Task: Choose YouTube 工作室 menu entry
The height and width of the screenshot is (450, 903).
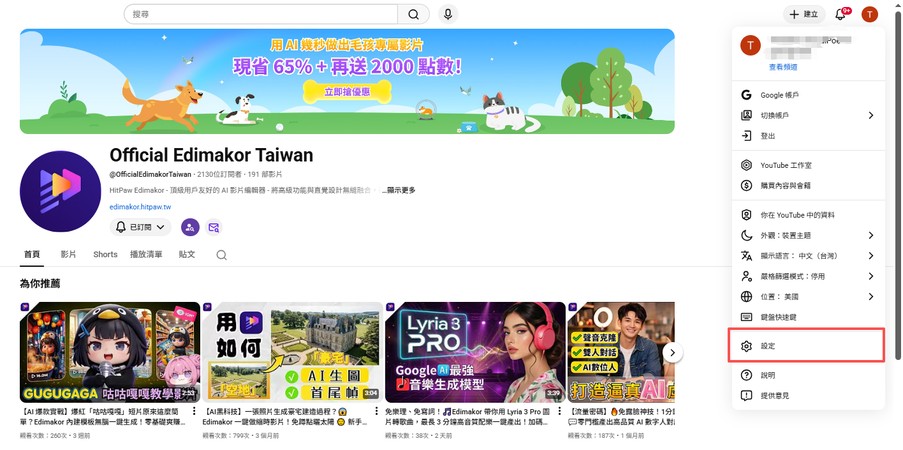Action: tap(808, 165)
